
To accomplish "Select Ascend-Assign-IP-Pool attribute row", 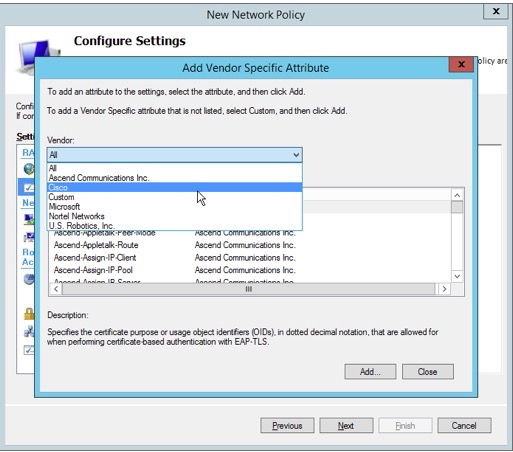I will 250,270.
